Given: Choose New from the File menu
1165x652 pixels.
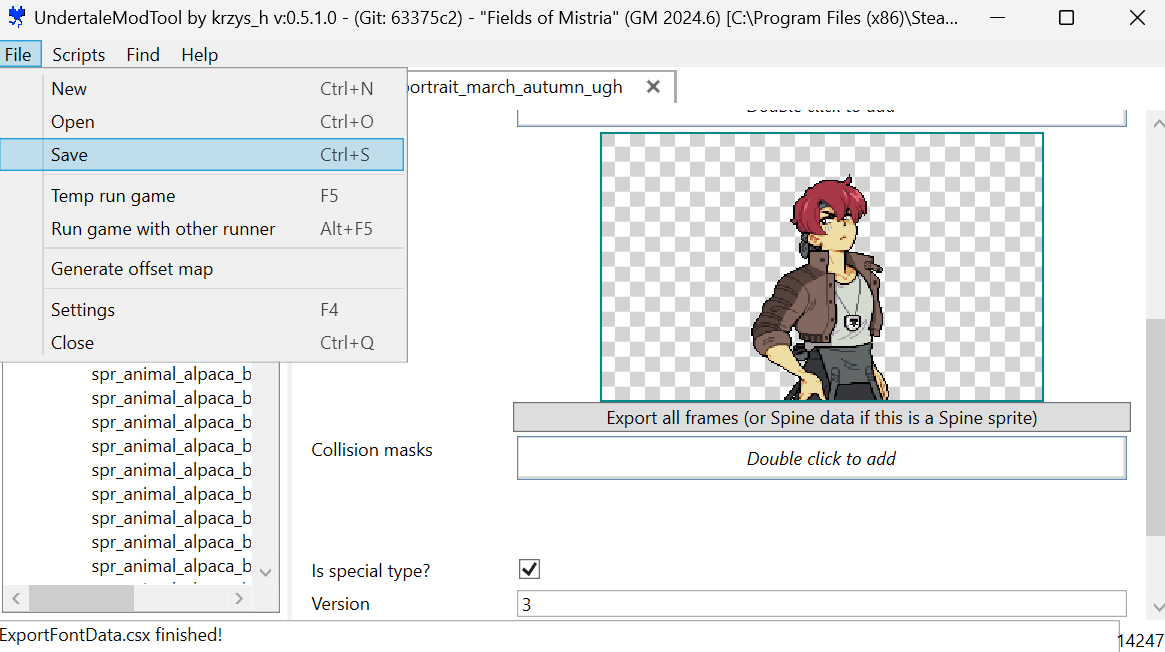Looking at the screenshot, I should [202, 88].
